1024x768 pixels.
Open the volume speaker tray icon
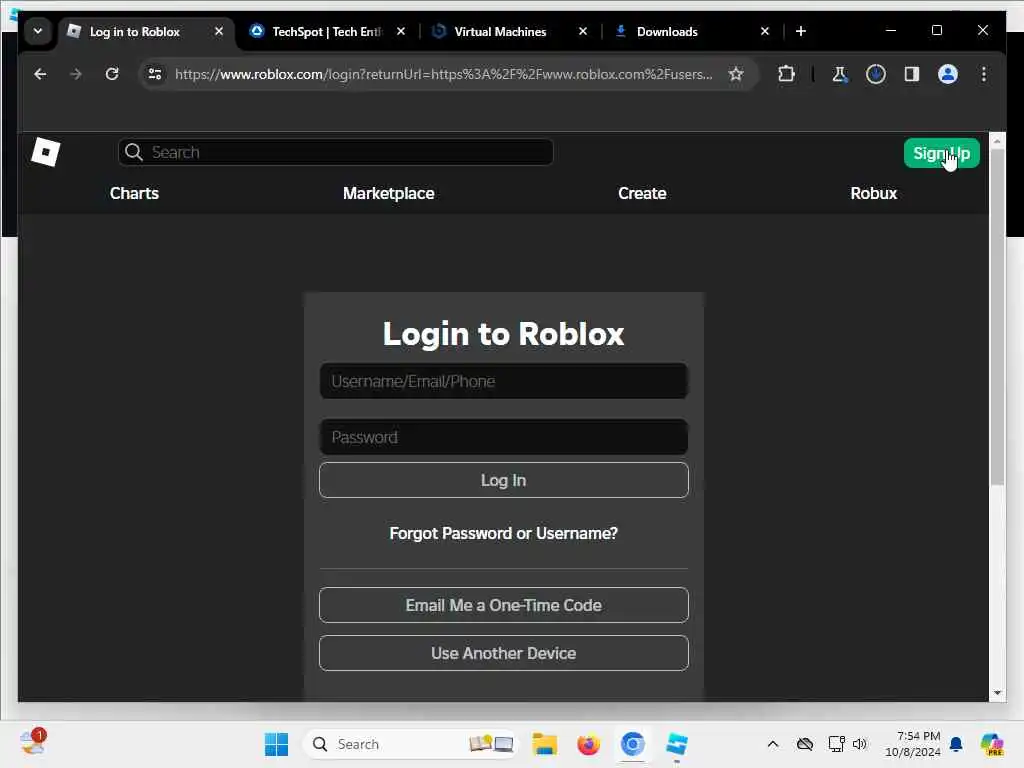859,744
